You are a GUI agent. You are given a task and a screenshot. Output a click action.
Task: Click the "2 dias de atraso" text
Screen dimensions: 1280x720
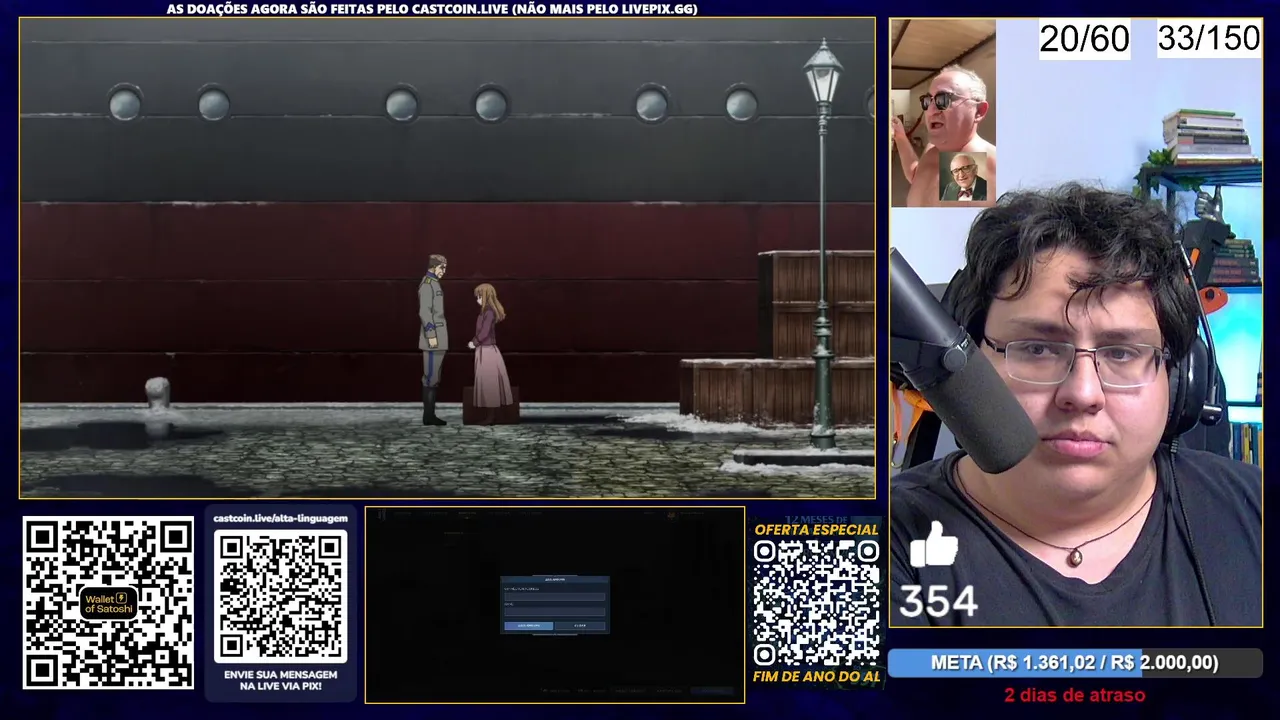point(1075,695)
